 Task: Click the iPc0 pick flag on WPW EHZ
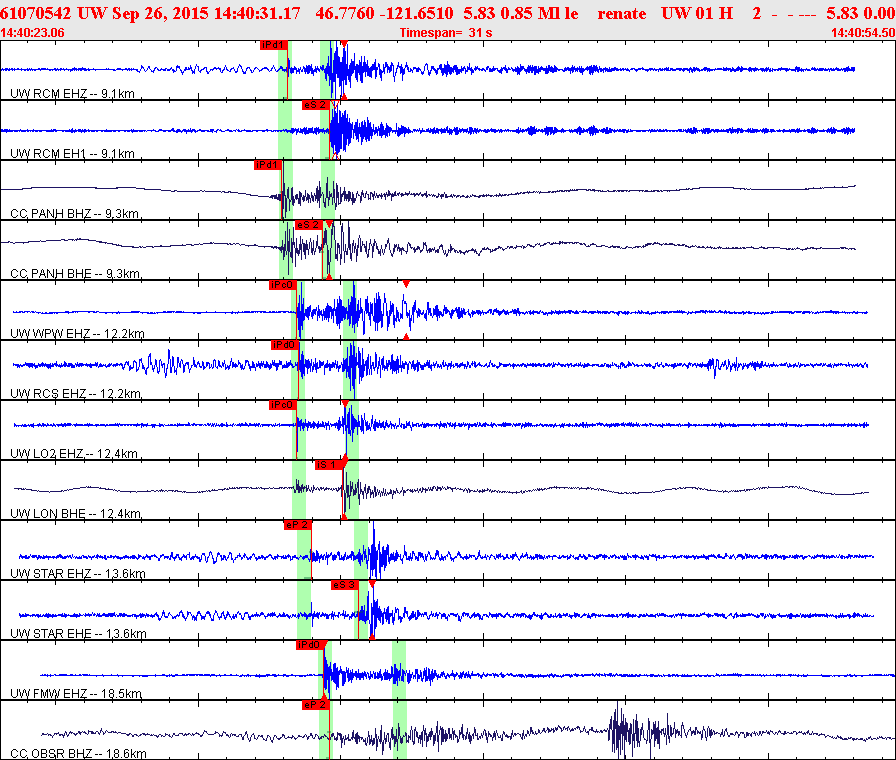pyautogui.click(x=281, y=285)
